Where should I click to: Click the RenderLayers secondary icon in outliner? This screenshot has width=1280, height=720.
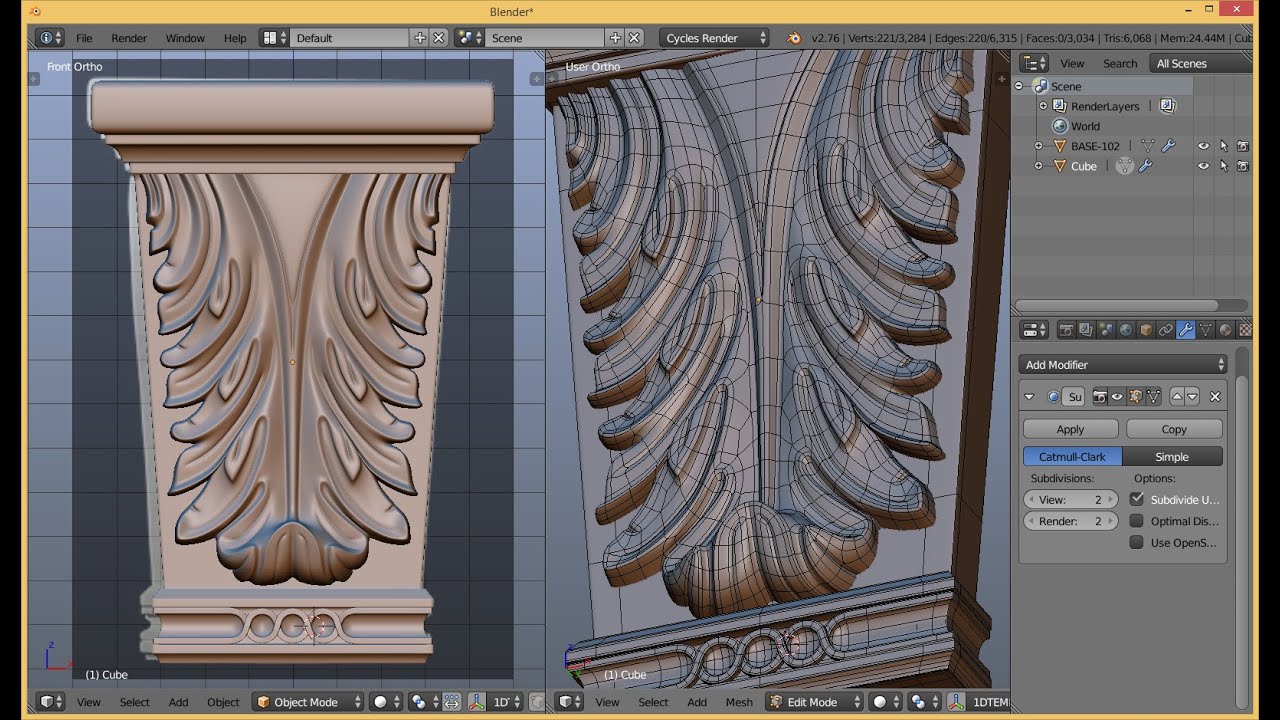pos(1167,106)
